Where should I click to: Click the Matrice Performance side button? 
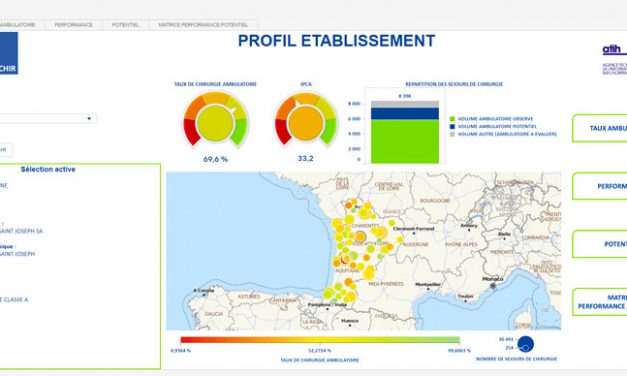tap(599, 302)
